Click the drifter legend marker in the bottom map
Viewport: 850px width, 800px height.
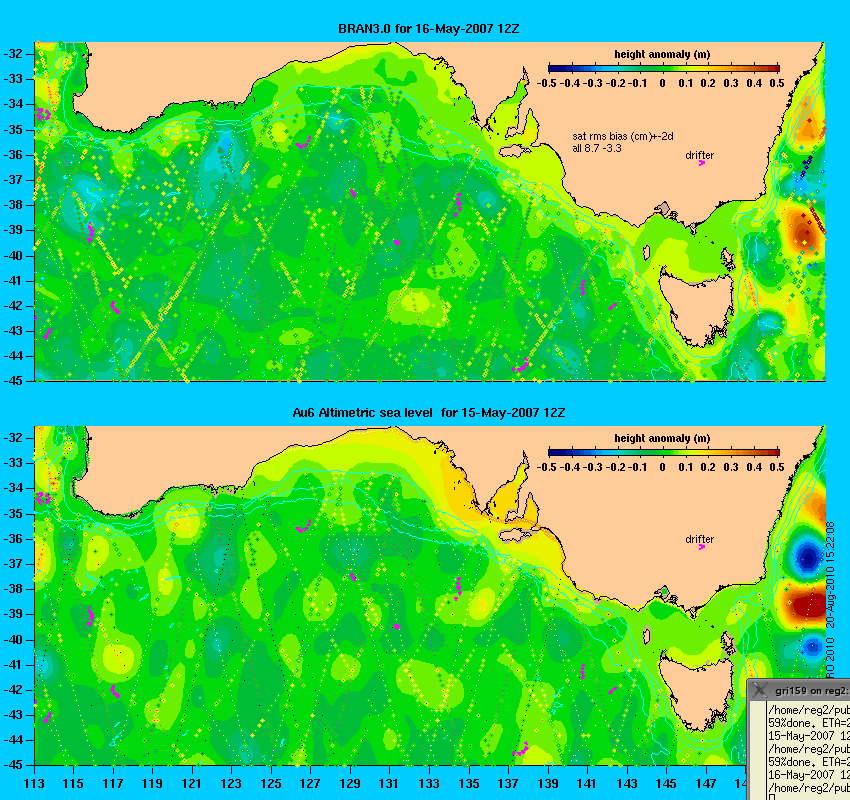coord(701,547)
